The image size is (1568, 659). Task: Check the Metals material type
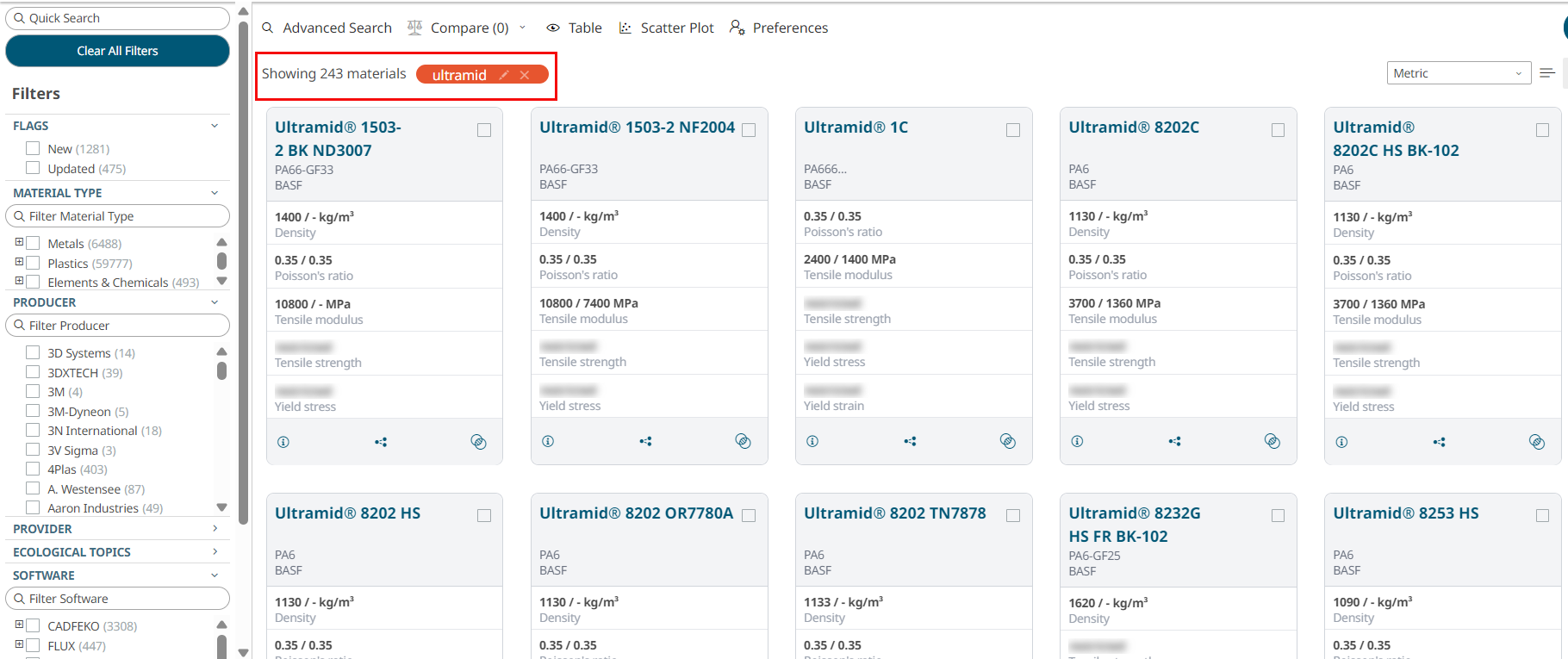33,243
